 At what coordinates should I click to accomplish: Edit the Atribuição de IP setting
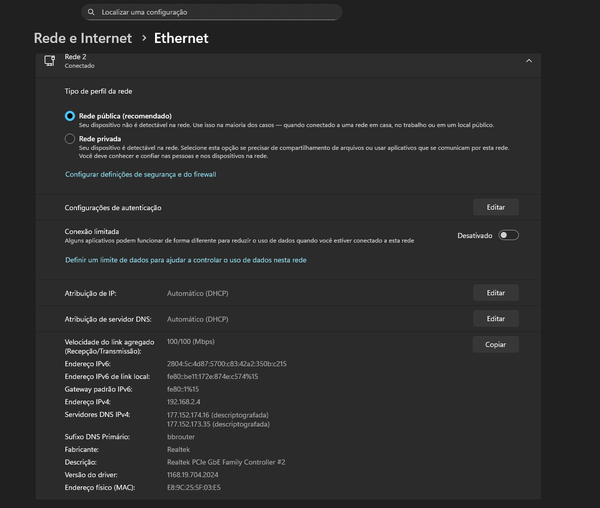click(x=495, y=293)
